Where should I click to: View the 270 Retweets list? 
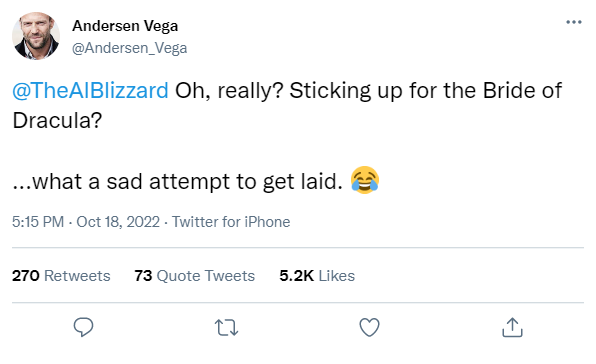click(61, 275)
